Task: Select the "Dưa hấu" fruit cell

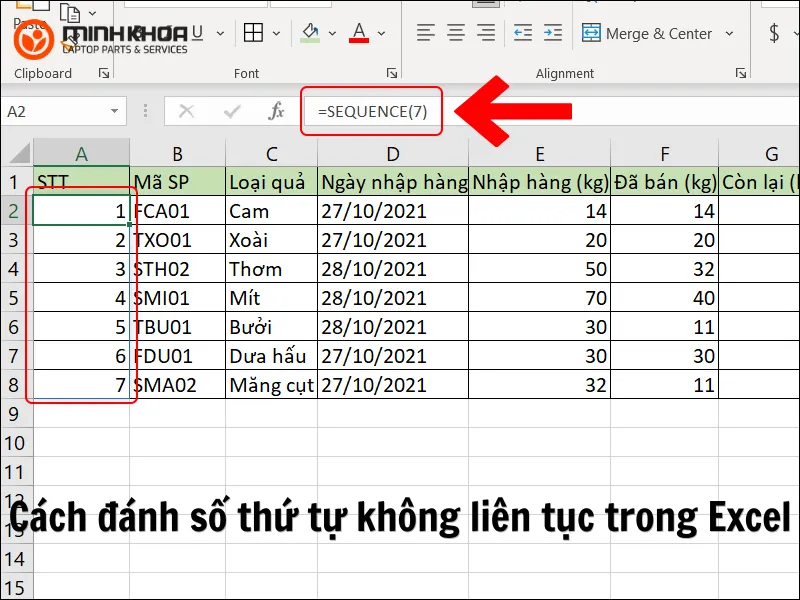Action: [271, 356]
